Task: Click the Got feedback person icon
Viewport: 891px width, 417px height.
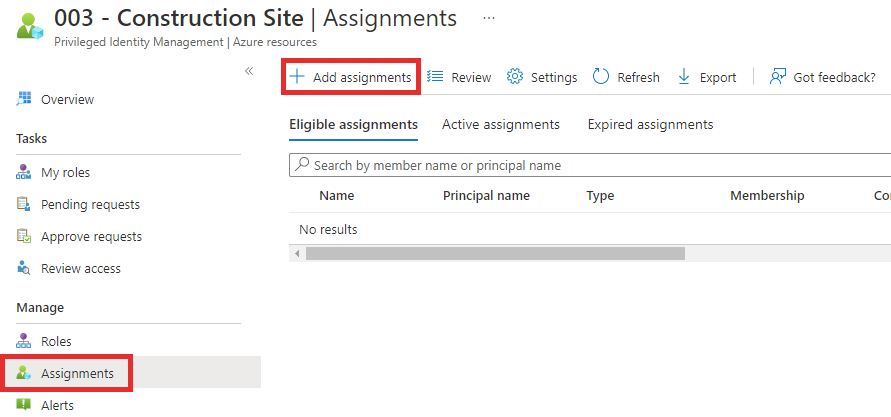Action: tap(777, 77)
